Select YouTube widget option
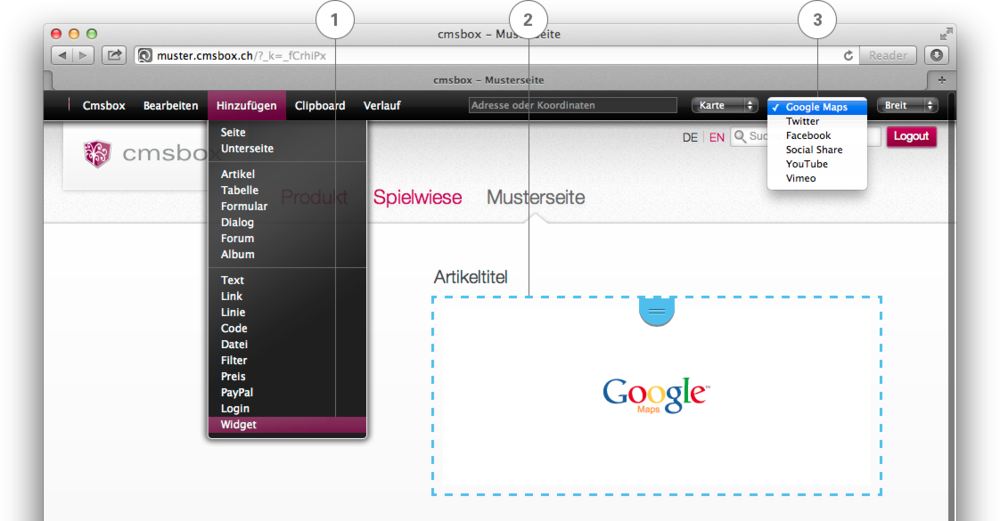The width and height of the screenshot is (1000, 521). pos(817,164)
